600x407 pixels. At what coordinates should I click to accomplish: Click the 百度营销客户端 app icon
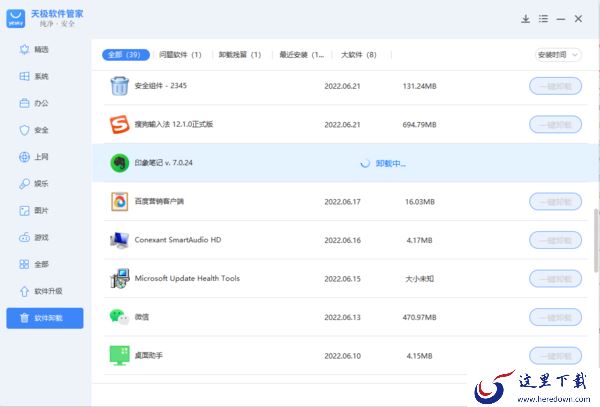point(119,202)
